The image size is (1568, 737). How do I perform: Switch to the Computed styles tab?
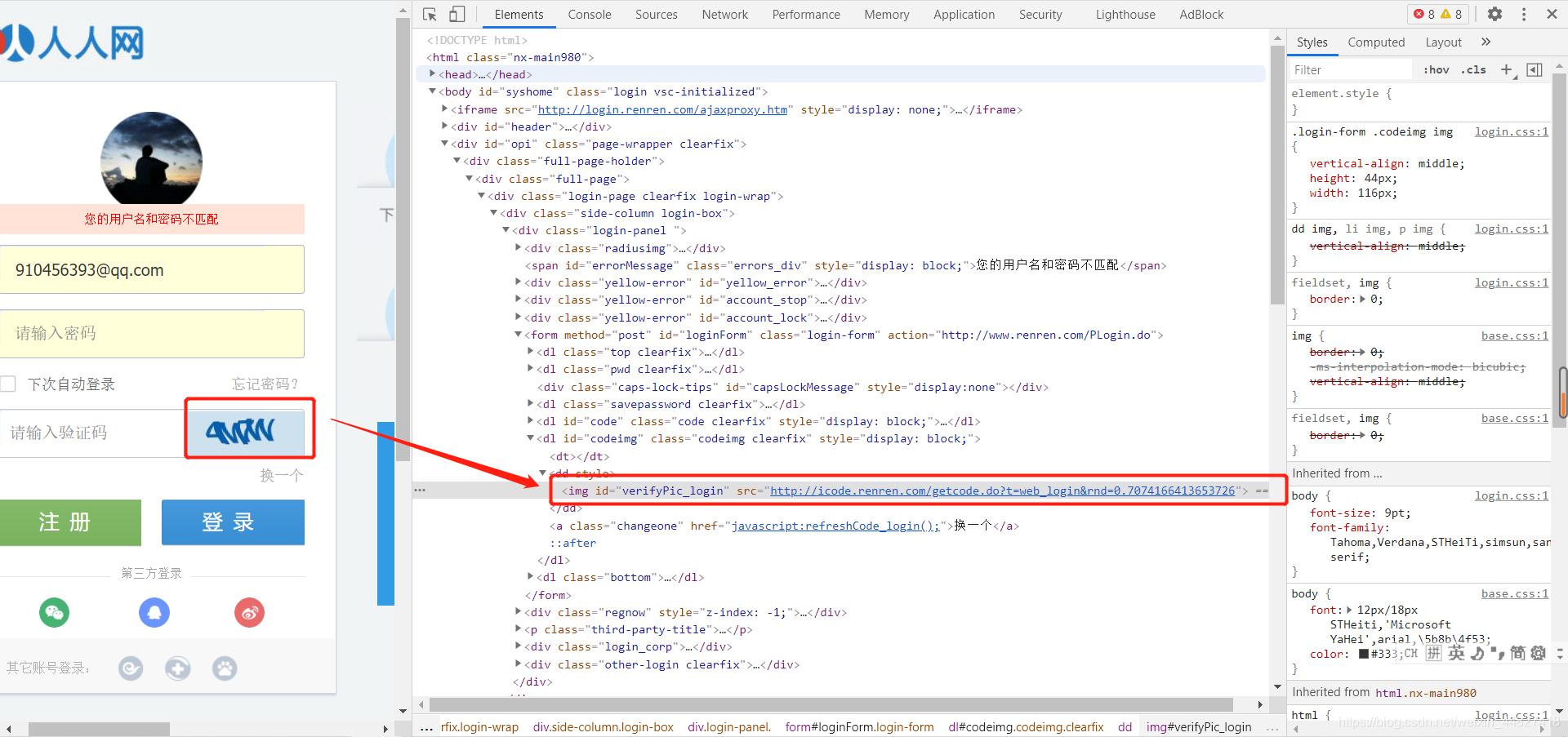point(1376,42)
